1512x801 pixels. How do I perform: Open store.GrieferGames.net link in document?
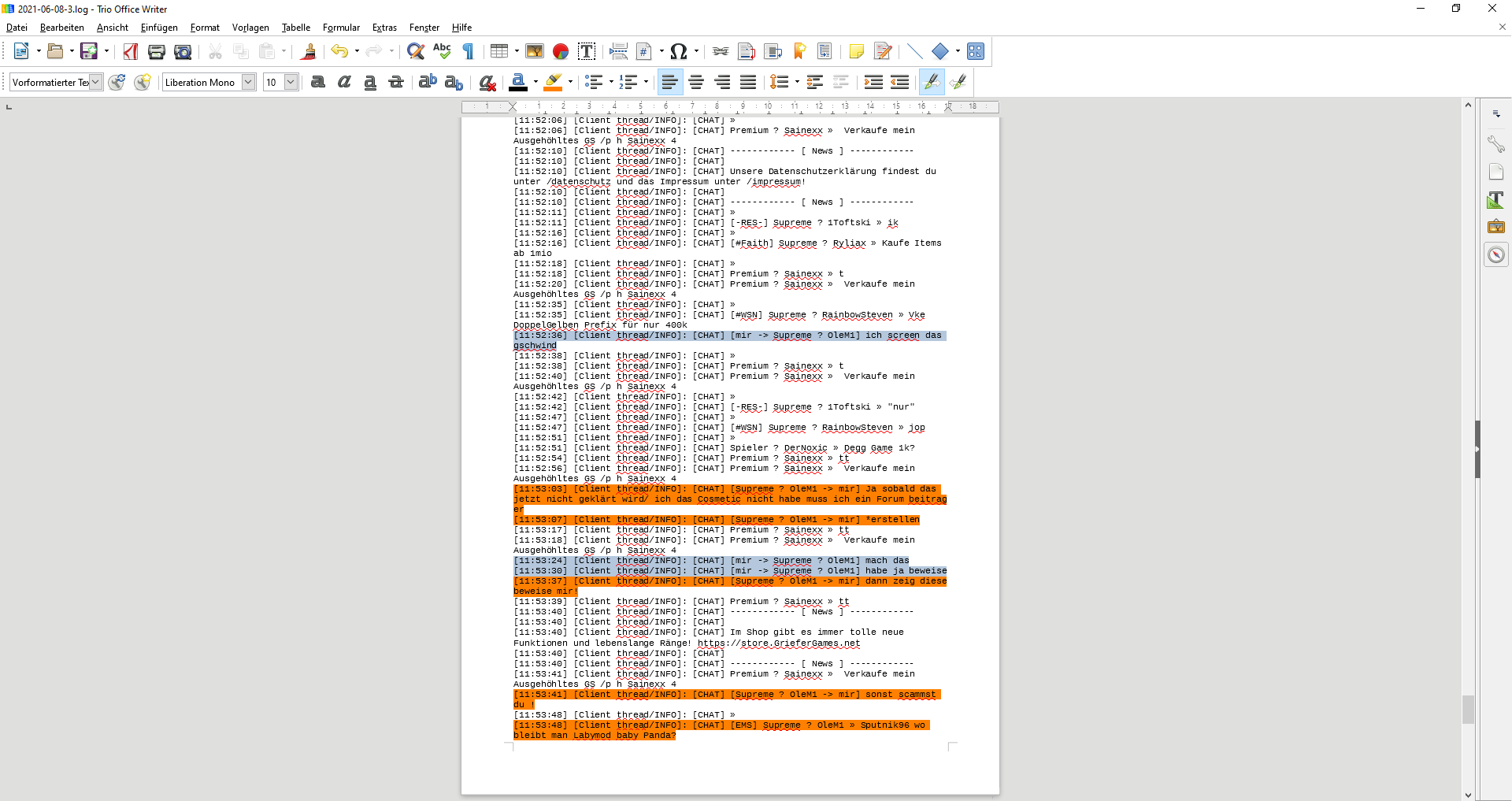[x=779, y=643]
